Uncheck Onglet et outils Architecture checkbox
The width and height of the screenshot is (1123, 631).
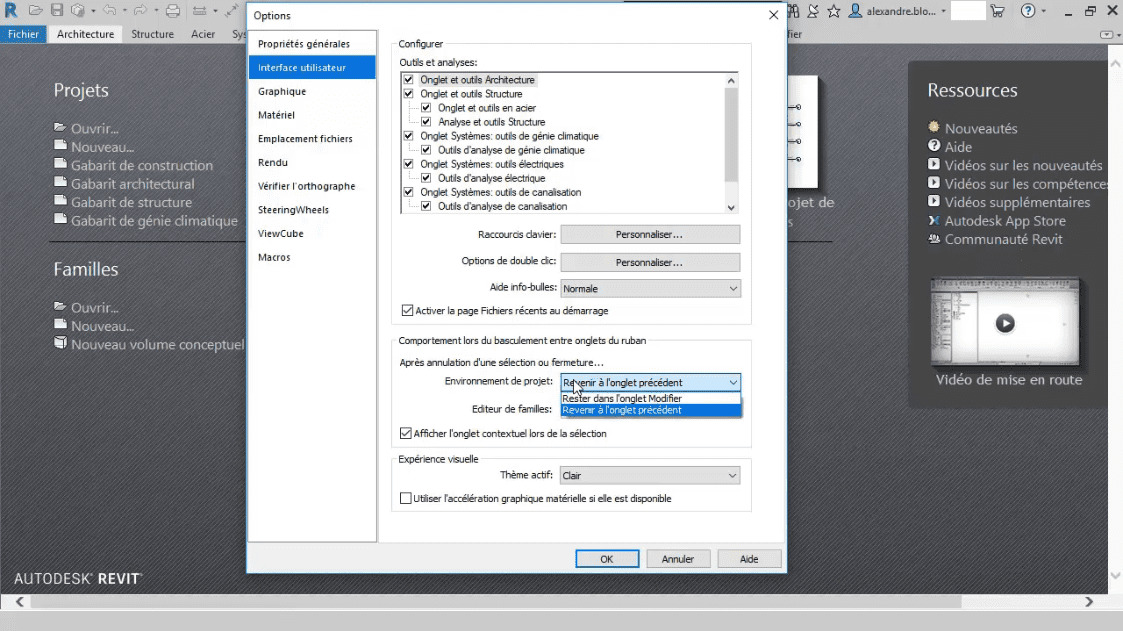tap(408, 80)
